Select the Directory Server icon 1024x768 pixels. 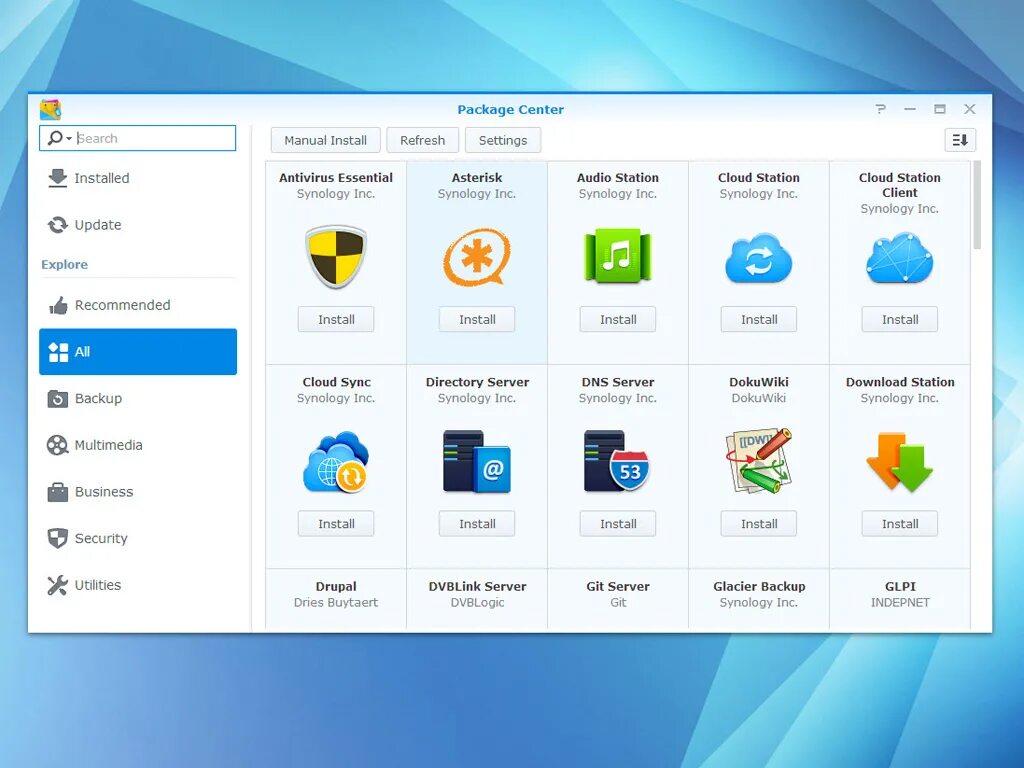[477, 461]
